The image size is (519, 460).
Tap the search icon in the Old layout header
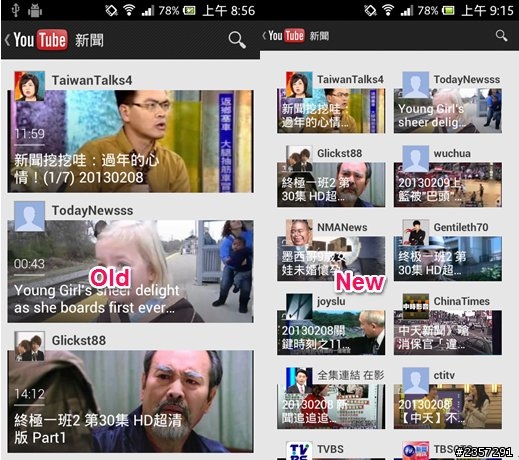(x=237, y=40)
